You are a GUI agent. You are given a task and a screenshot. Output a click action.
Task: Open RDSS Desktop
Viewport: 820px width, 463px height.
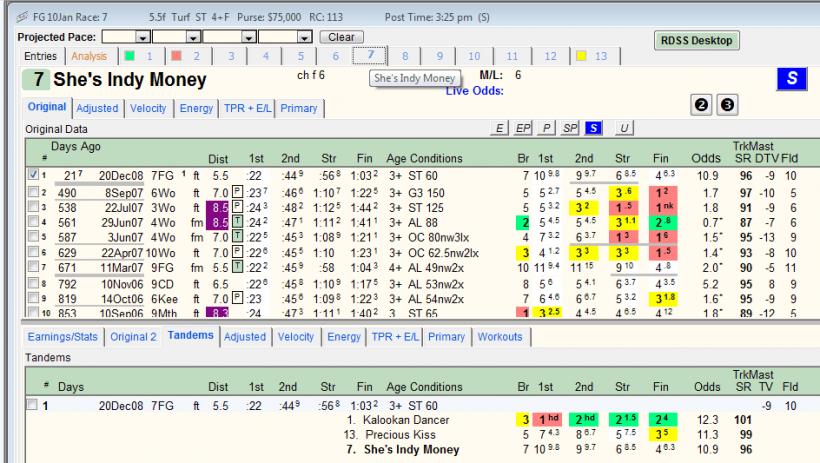click(697, 40)
